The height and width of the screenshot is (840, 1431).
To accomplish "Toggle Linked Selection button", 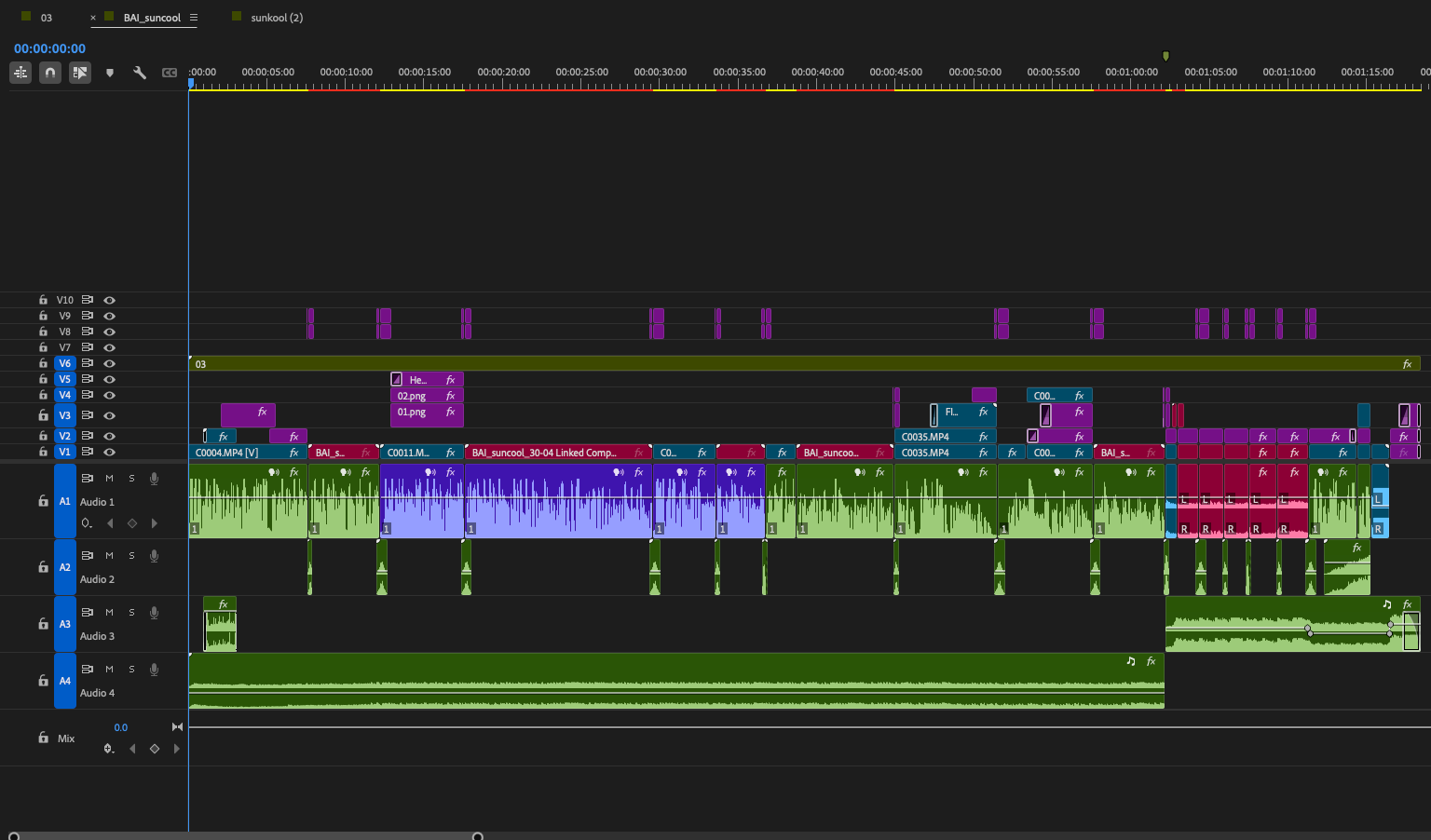I will (x=80, y=73).
